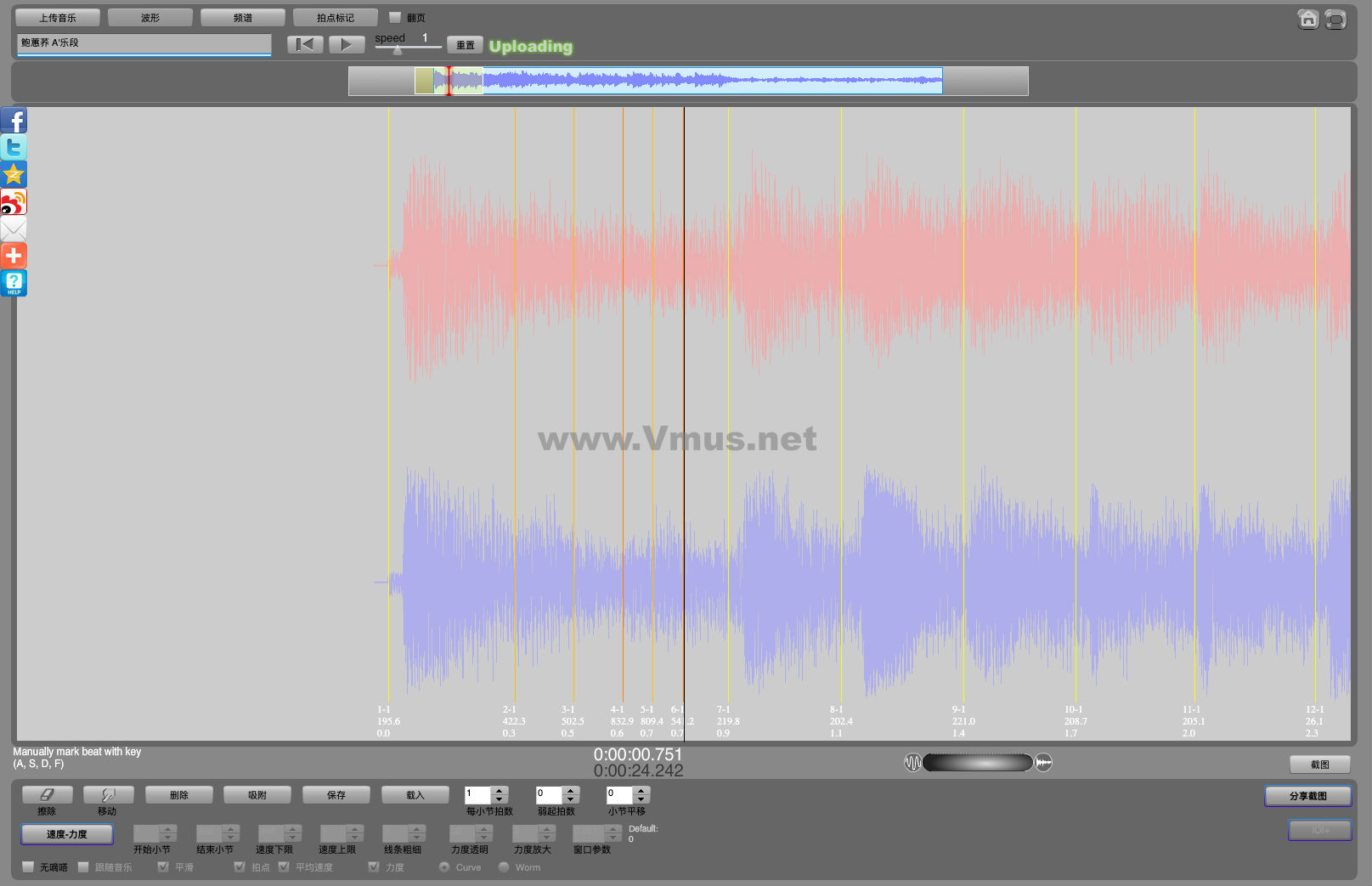Click the speed slider handle
Viewport: 1372px width, 886px height.
click(398, 50)
